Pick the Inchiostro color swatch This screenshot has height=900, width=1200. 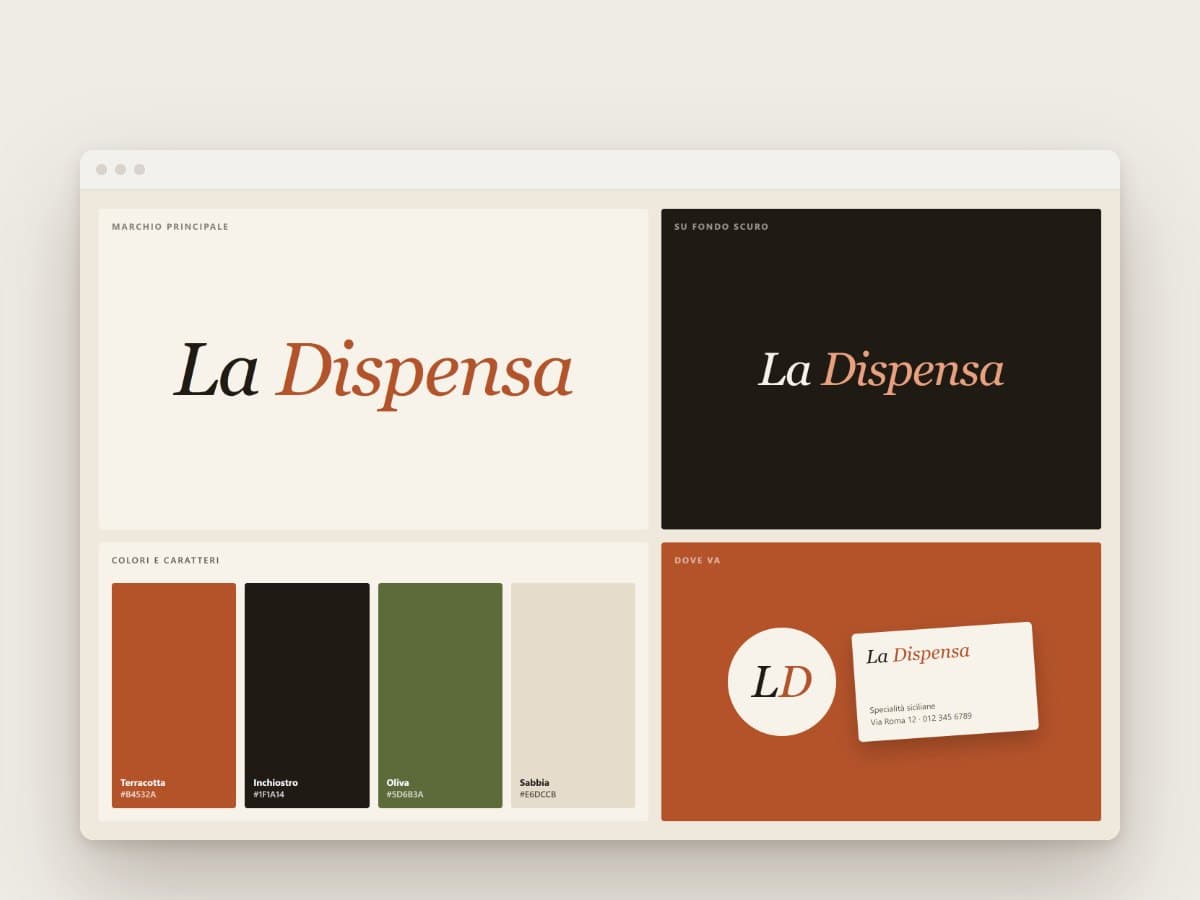pyautogui.click(x=307, y=695)
